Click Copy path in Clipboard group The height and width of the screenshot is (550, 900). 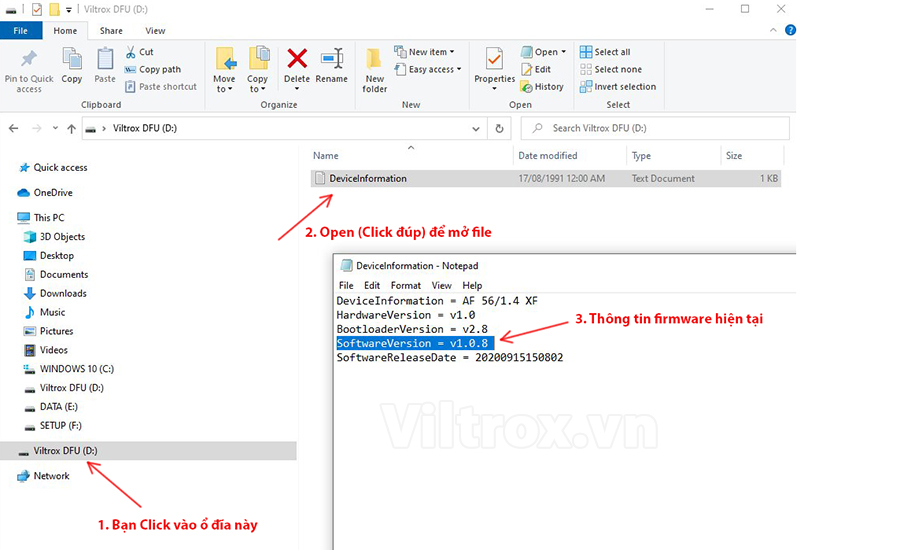[153, 69]
